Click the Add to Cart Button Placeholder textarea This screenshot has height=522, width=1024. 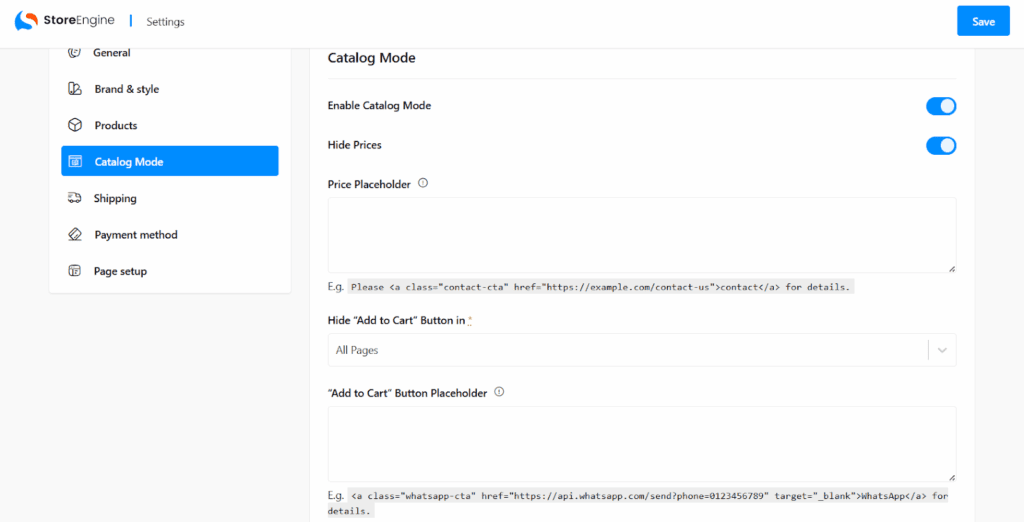pos(642,444)
